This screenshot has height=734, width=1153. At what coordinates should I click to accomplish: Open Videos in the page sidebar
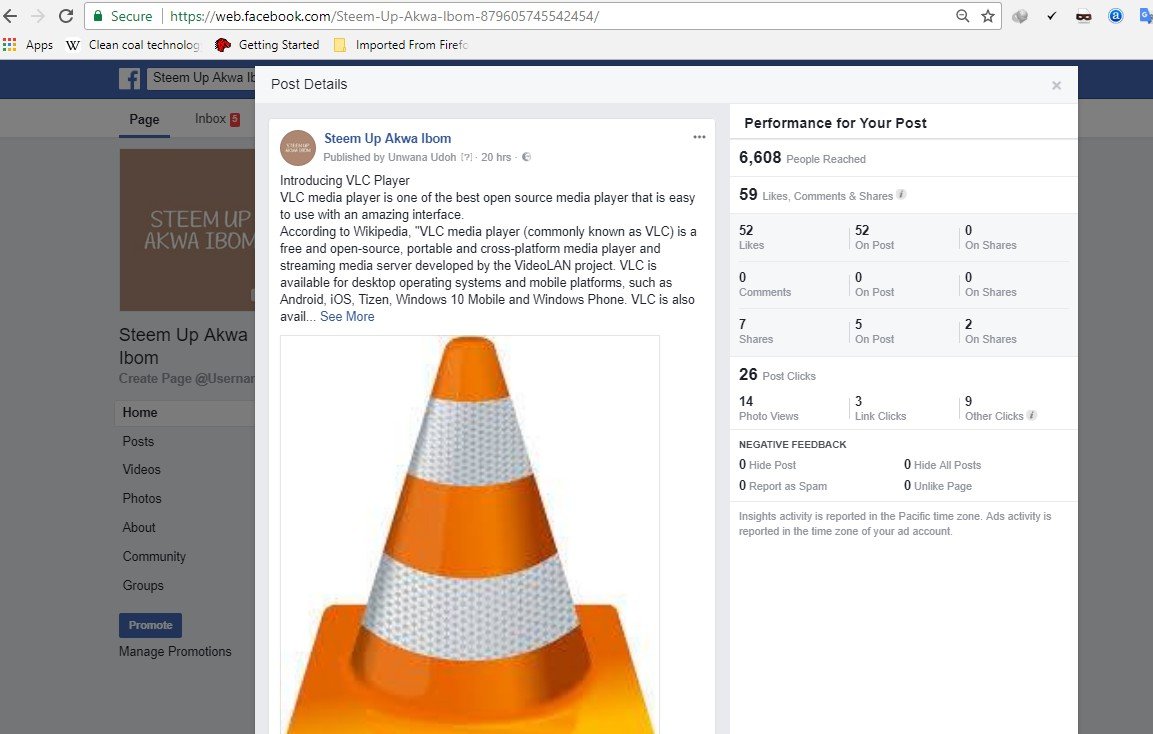(x=141, y=469)
